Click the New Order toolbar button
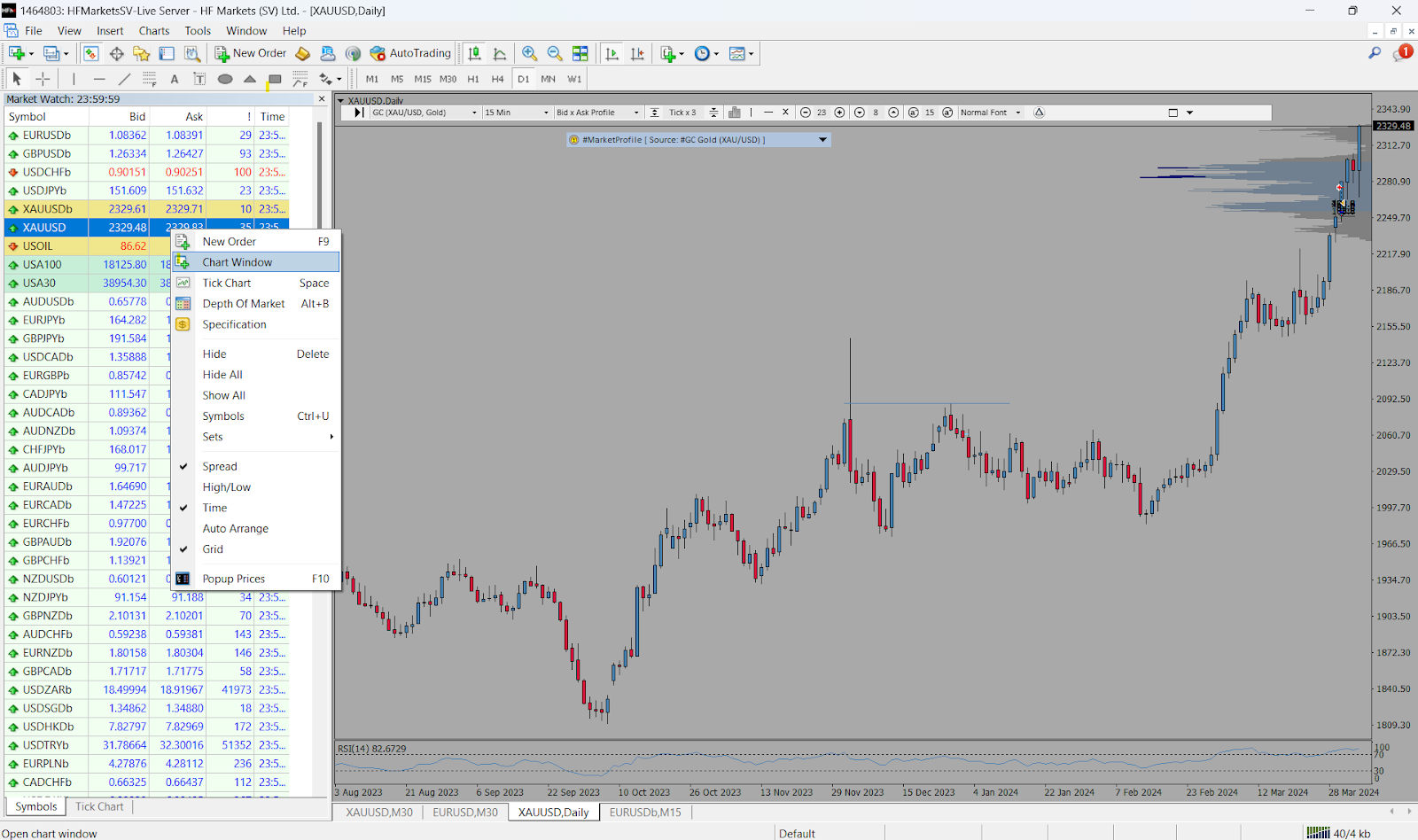This screenshot has height=840, width=1418. pos(251,53)
